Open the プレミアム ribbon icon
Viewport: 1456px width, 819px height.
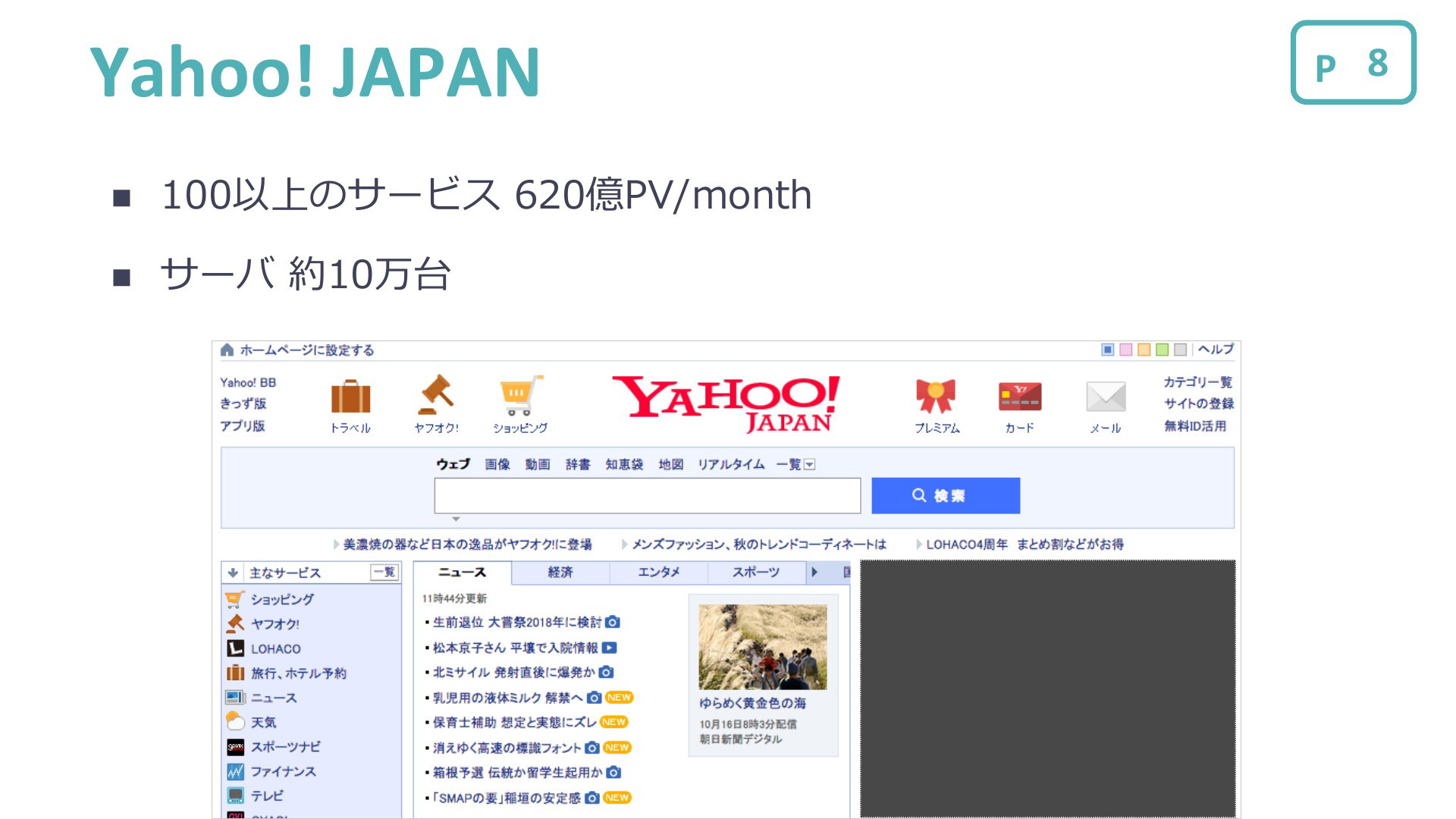tap(936, 396)
